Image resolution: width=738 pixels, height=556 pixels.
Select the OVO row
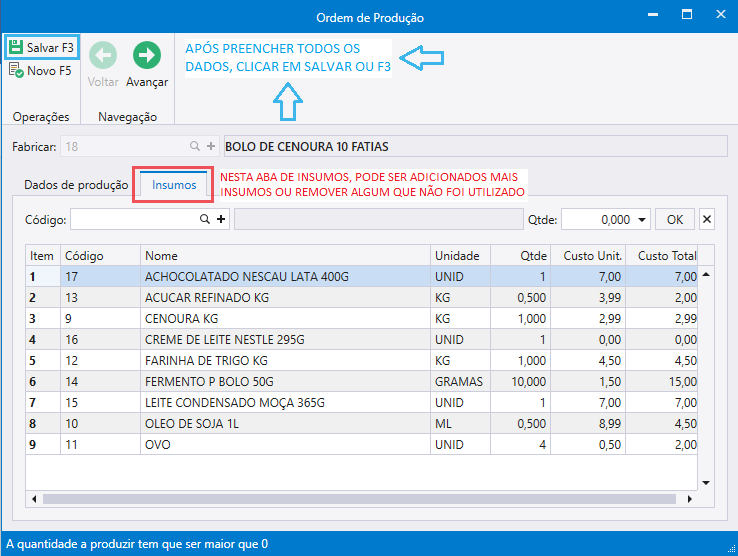361,444
